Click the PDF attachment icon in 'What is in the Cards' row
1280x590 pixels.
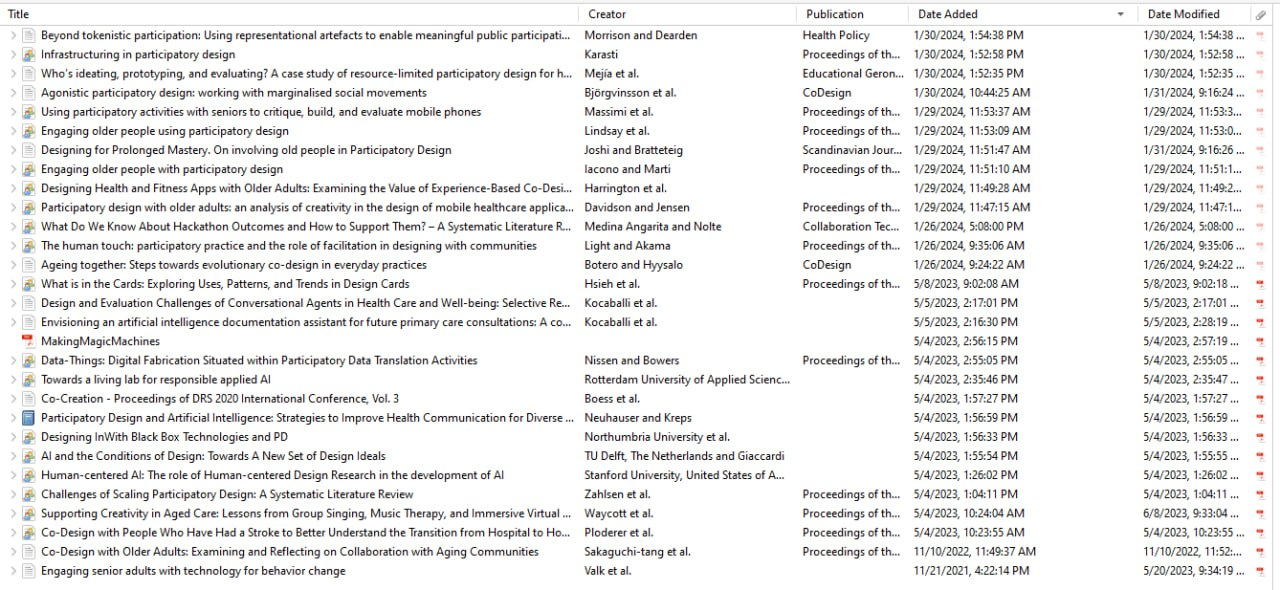click(x=1261, y=284)
